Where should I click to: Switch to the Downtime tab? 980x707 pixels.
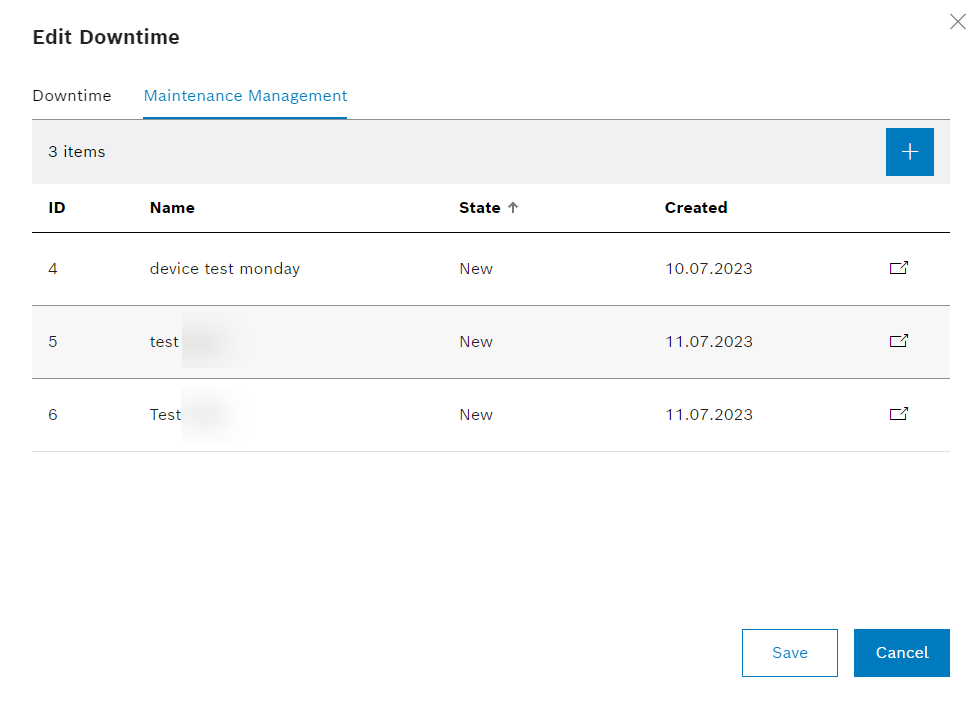71,95
